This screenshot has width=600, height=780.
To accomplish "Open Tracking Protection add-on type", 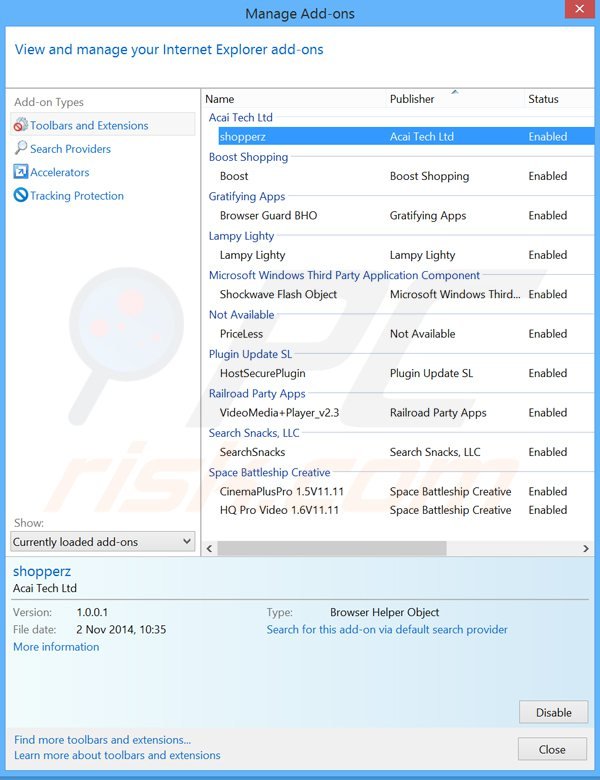I will [77, 195].
